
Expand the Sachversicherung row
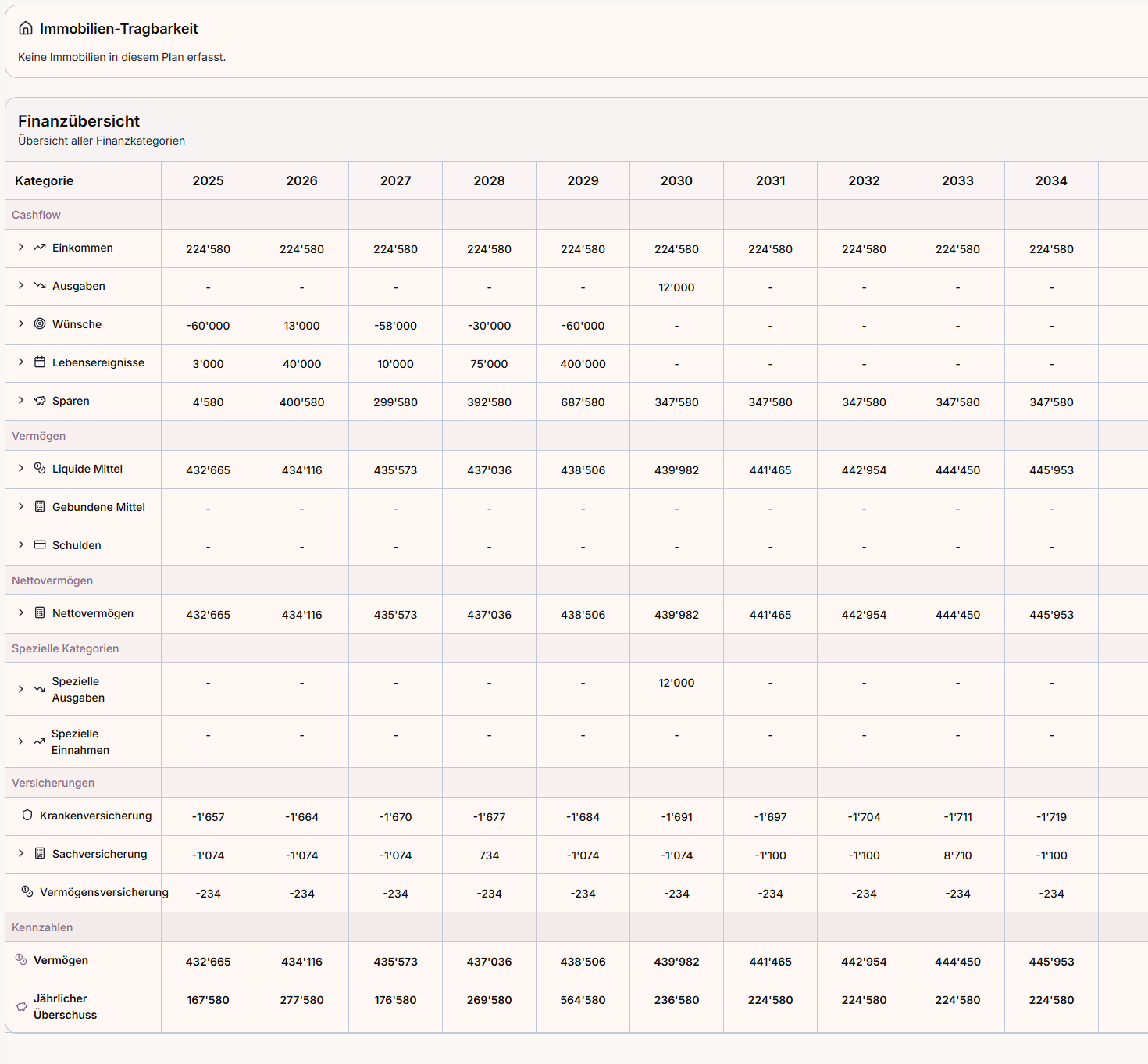click(21, 854)
